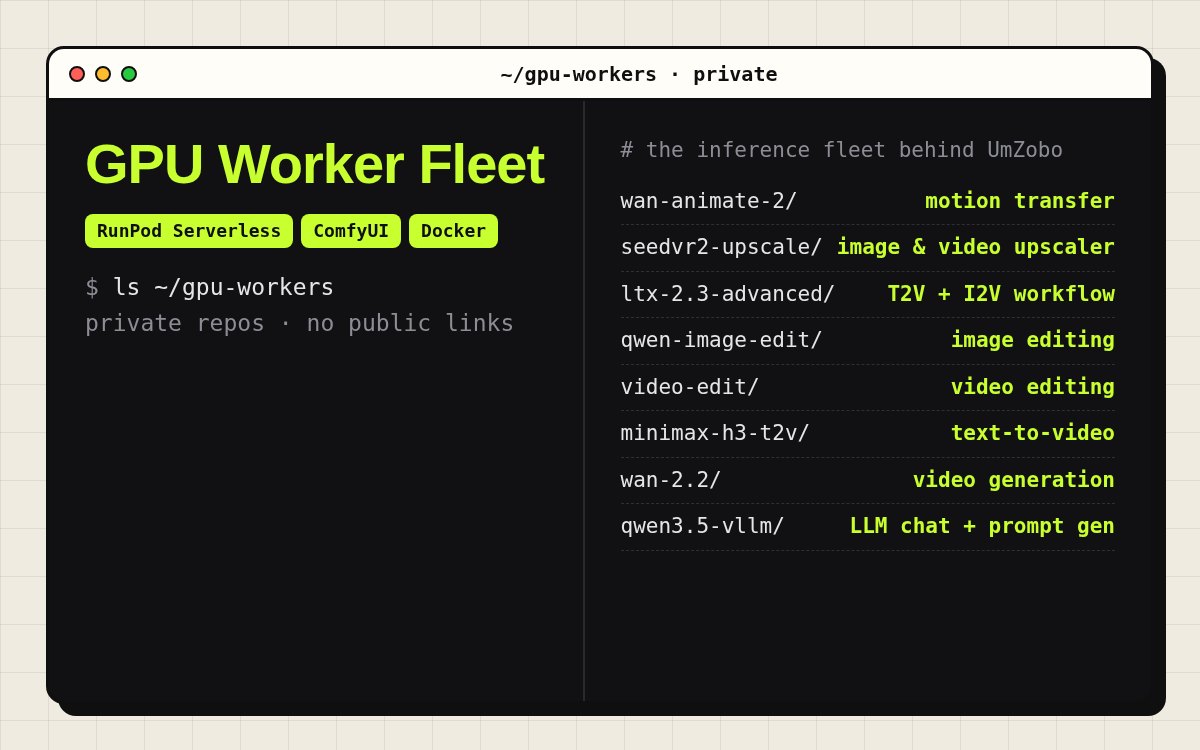Screen dimensions: 1200x750
Task: Click the 'motion transfer' description
Action: click(x=1020, y=201)
